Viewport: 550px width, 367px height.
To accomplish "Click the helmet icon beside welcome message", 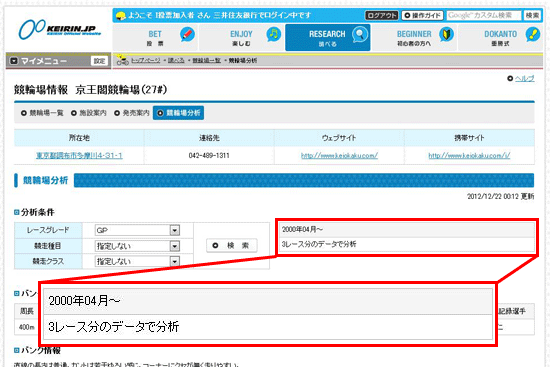I will (121, 16).
